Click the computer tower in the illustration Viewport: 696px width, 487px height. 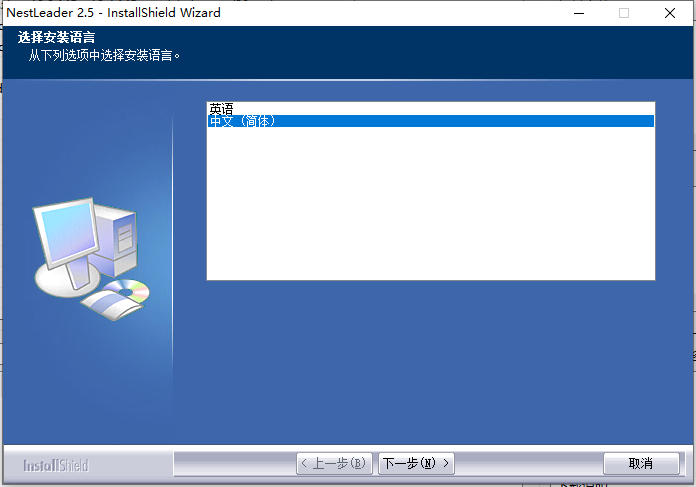pyautogui.click(x=116, y=240)
